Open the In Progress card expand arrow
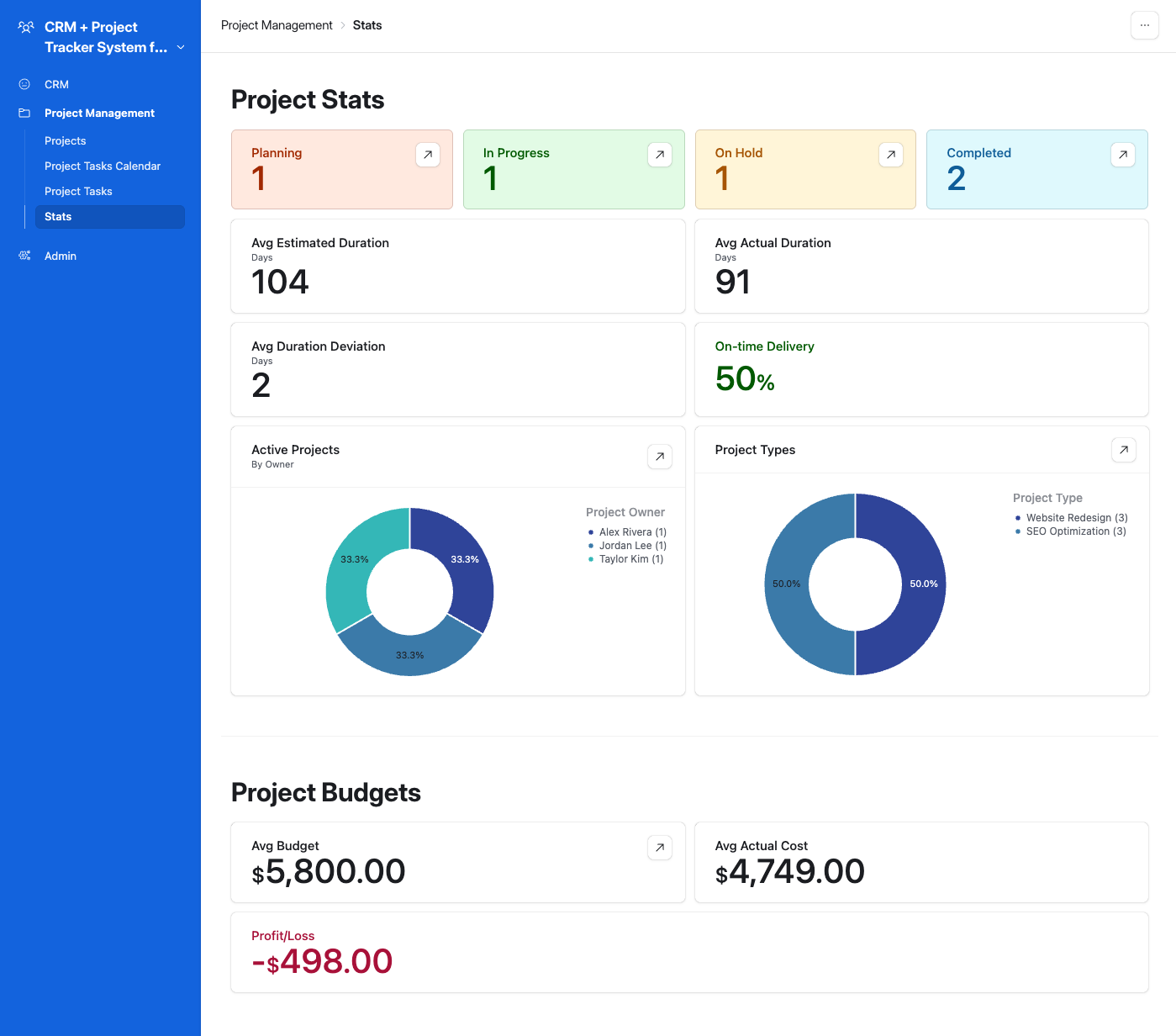 [659, 155]
